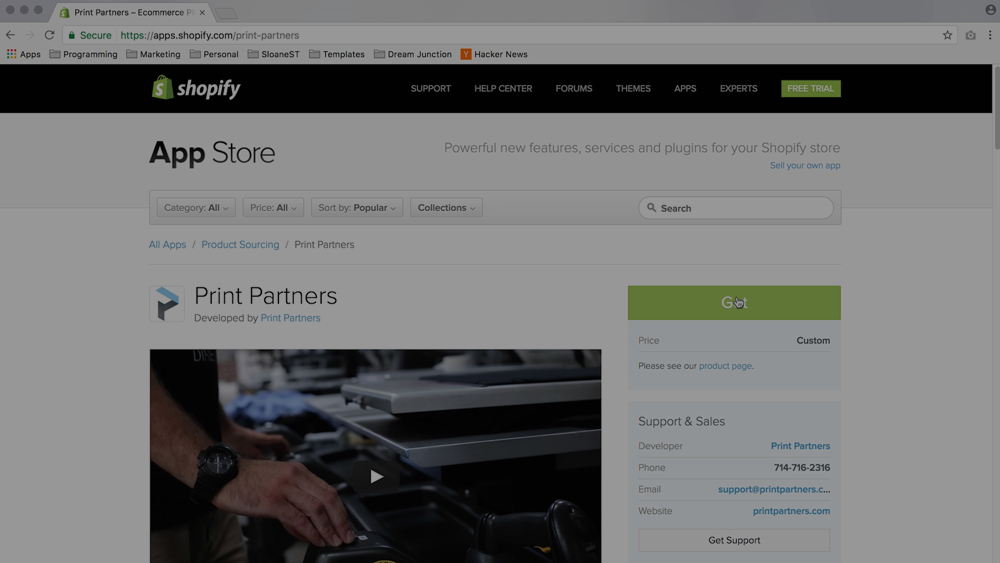Click the Support & Sales heading
Image resolution: width=1000 pixels, height=563 pixels.
click(x=682, y=421)
